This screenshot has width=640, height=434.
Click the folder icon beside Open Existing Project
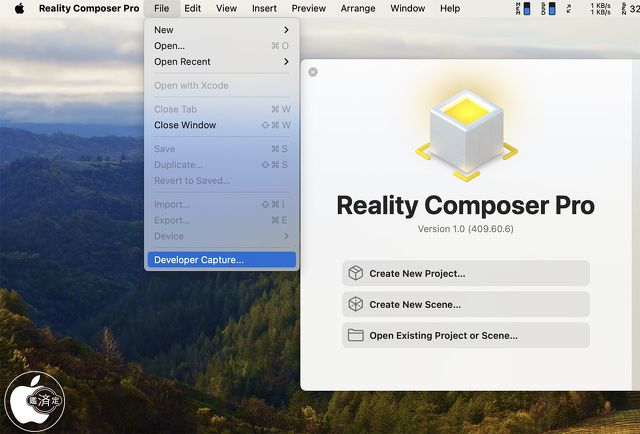355,335
